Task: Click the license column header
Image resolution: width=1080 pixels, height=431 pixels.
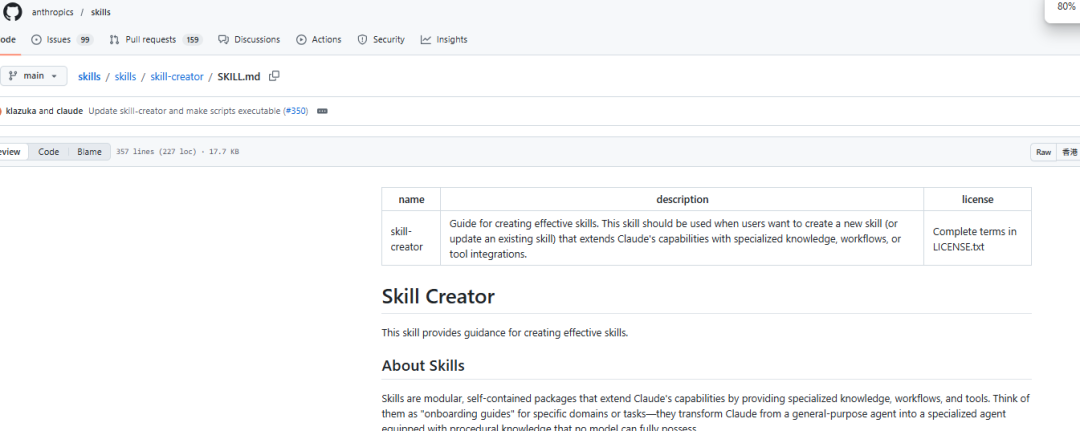Action: click(x=977, y=200)
